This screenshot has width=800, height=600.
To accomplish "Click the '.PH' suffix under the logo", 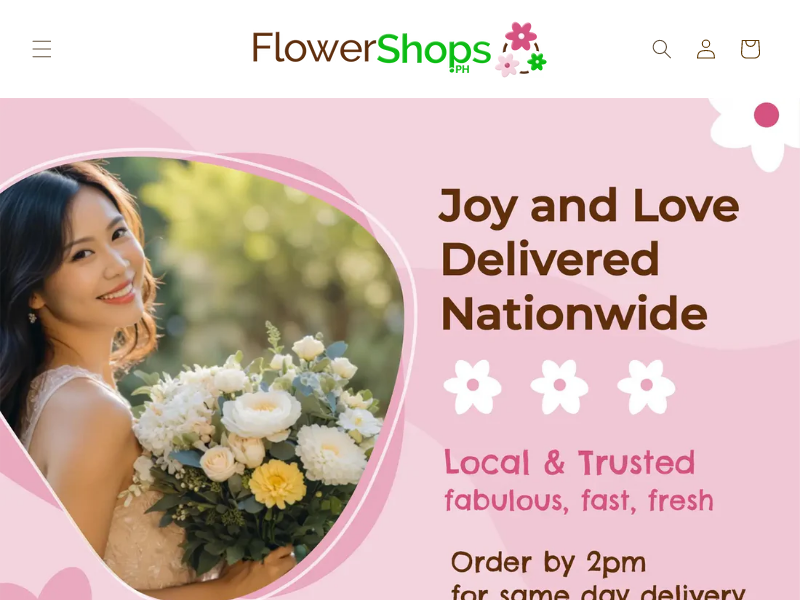I will 459,69.
